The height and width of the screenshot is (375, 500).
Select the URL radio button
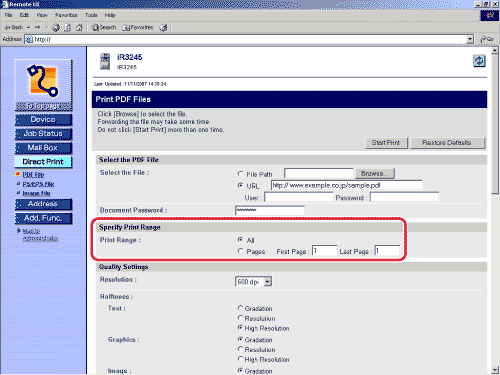click(240, 185)
